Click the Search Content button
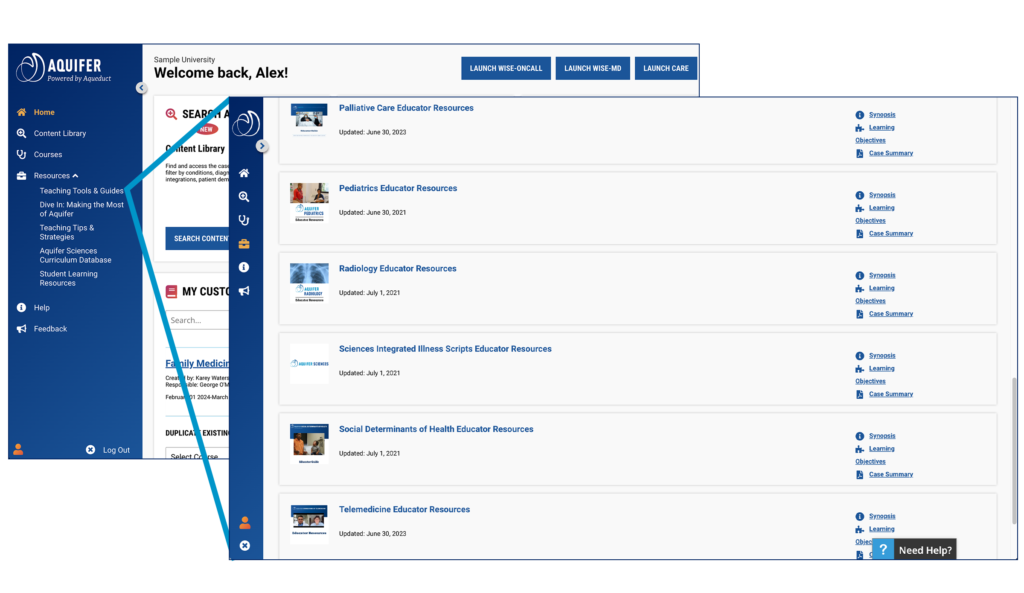The height and width of the screenshot is (593, 1024). click(197, 238)
